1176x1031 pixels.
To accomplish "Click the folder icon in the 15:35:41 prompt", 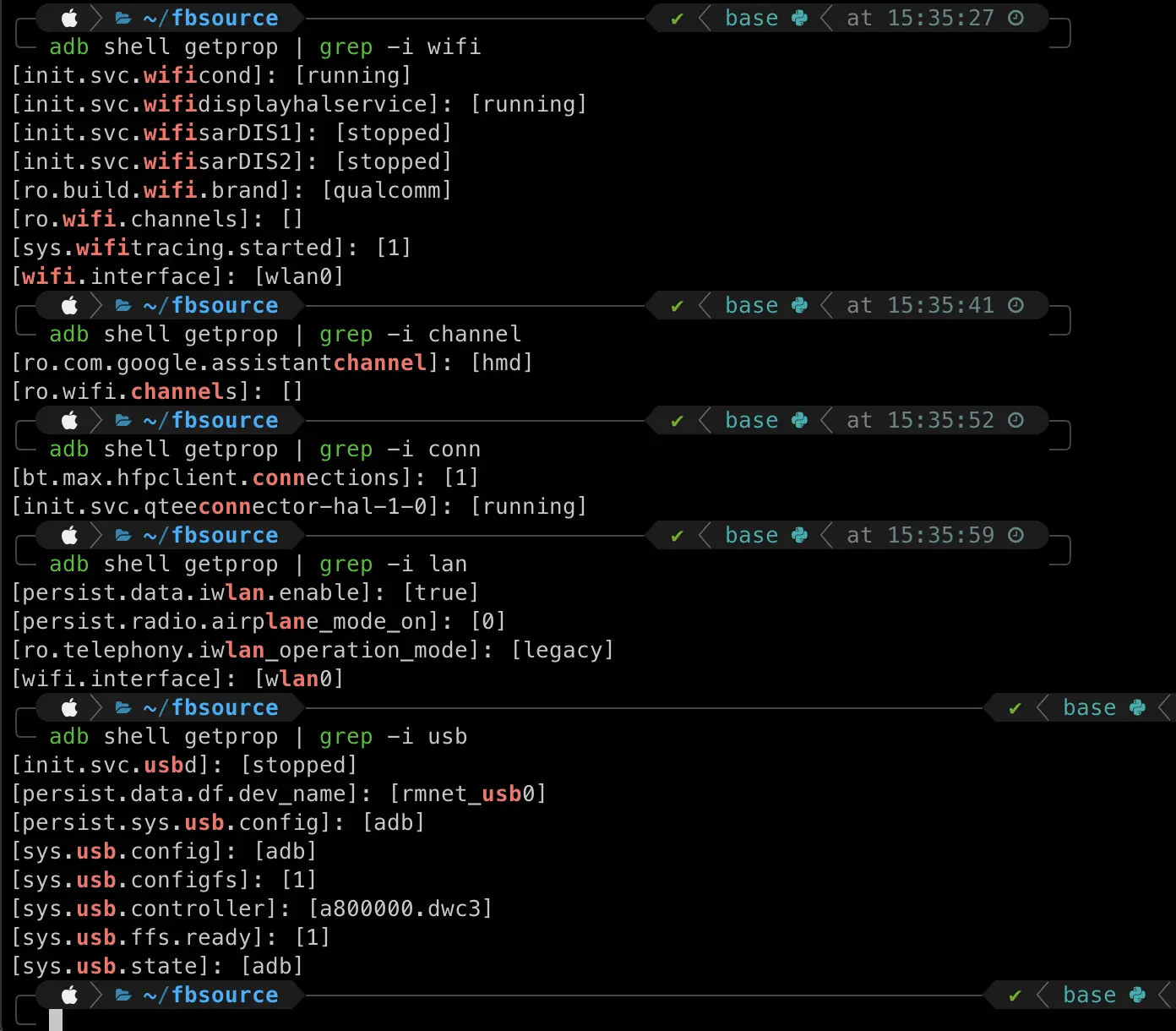I will (x=123, y=305).
